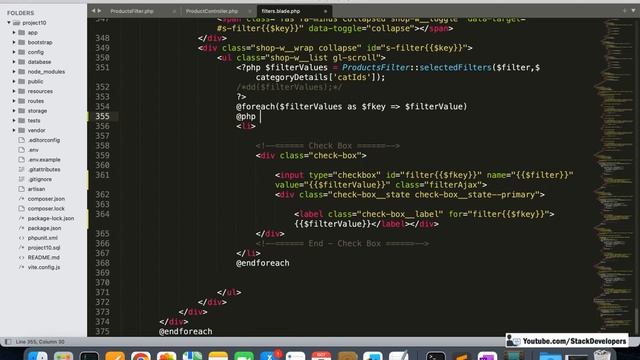The width and height of the screenshot is (640, 360).
Task: Expand the node_modules folder arrow
Action: (14, 72)
